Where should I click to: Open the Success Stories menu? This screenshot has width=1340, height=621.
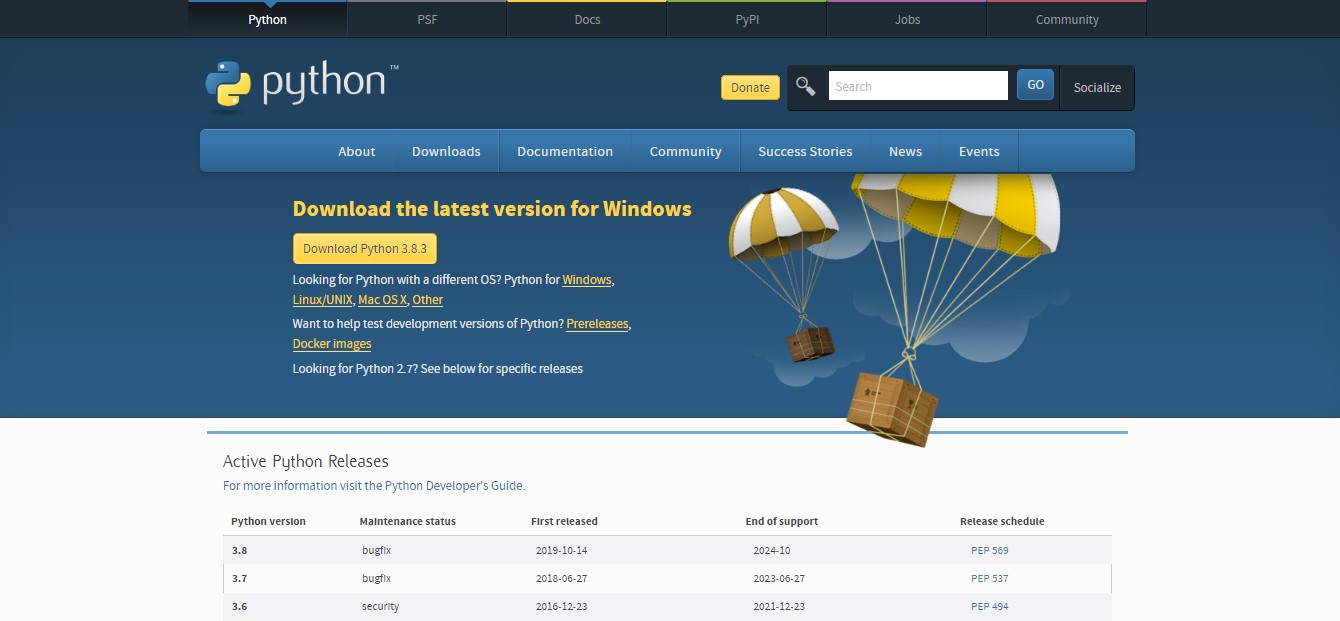click(x=805, y=151)
